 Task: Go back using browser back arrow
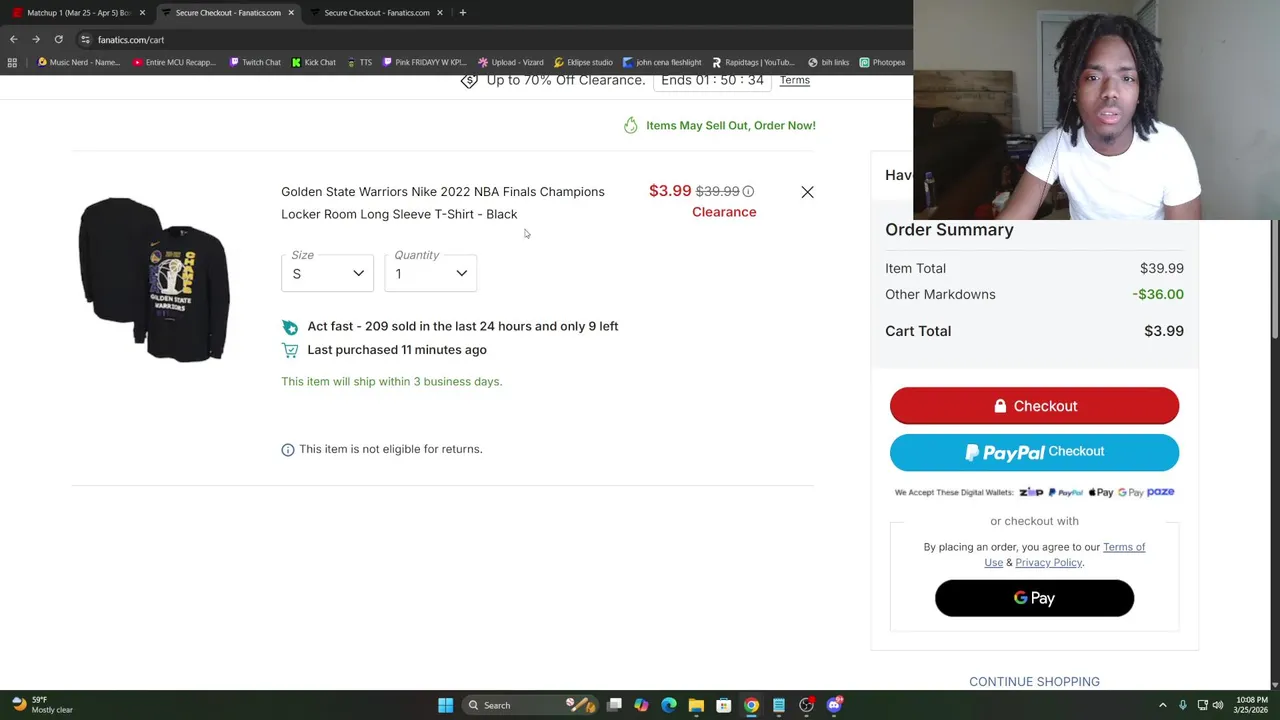tap(13, 39)
